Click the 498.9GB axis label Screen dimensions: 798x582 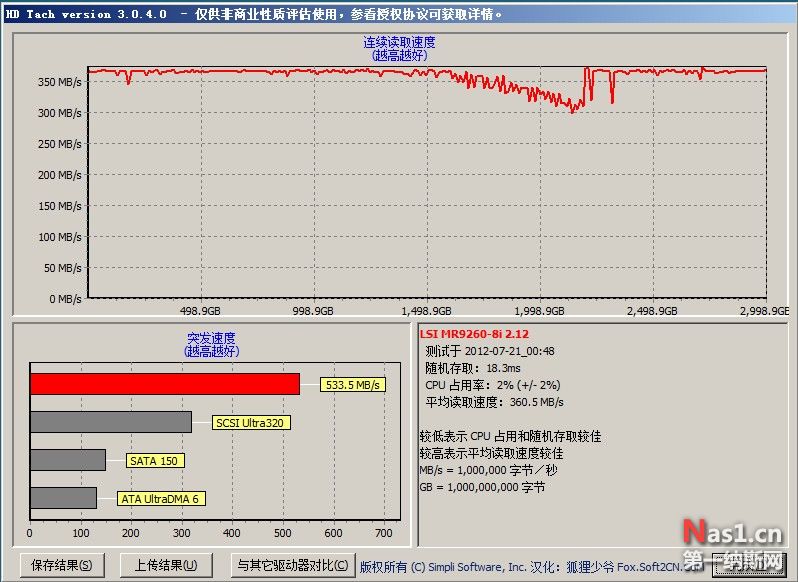(200, 311)
